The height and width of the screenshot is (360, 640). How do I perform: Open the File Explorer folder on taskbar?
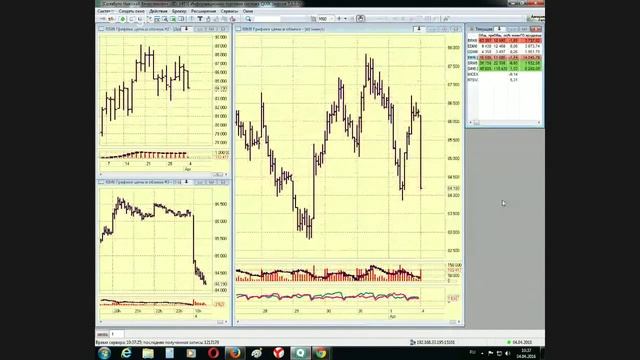[x=148, y=353]
